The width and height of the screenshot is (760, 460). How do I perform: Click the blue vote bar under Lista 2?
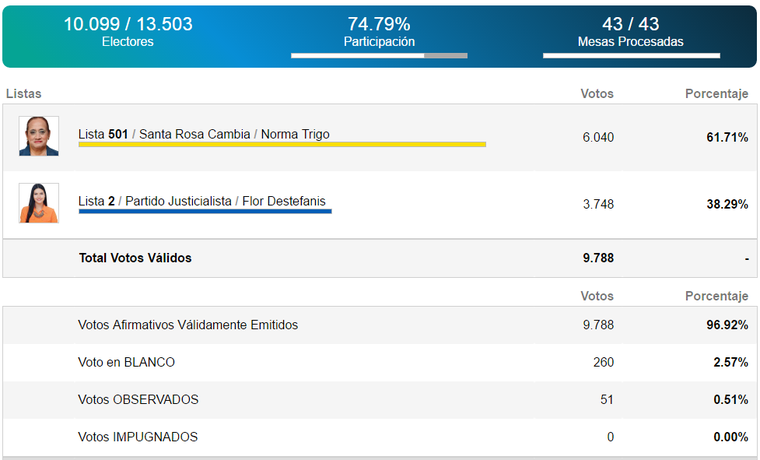click(x=205, y=211)
